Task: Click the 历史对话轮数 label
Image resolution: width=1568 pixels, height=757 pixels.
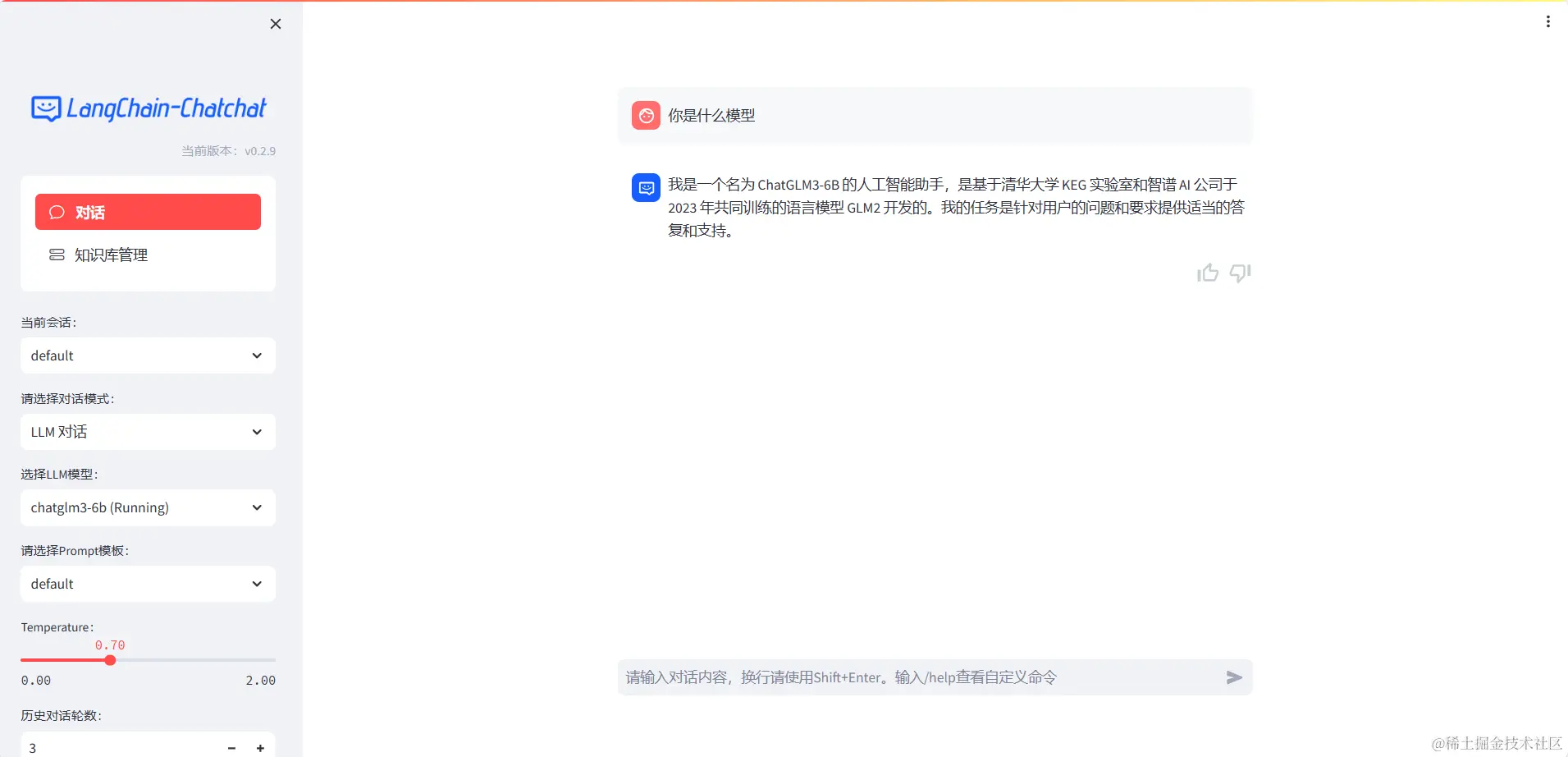Action: coord(61,716)
